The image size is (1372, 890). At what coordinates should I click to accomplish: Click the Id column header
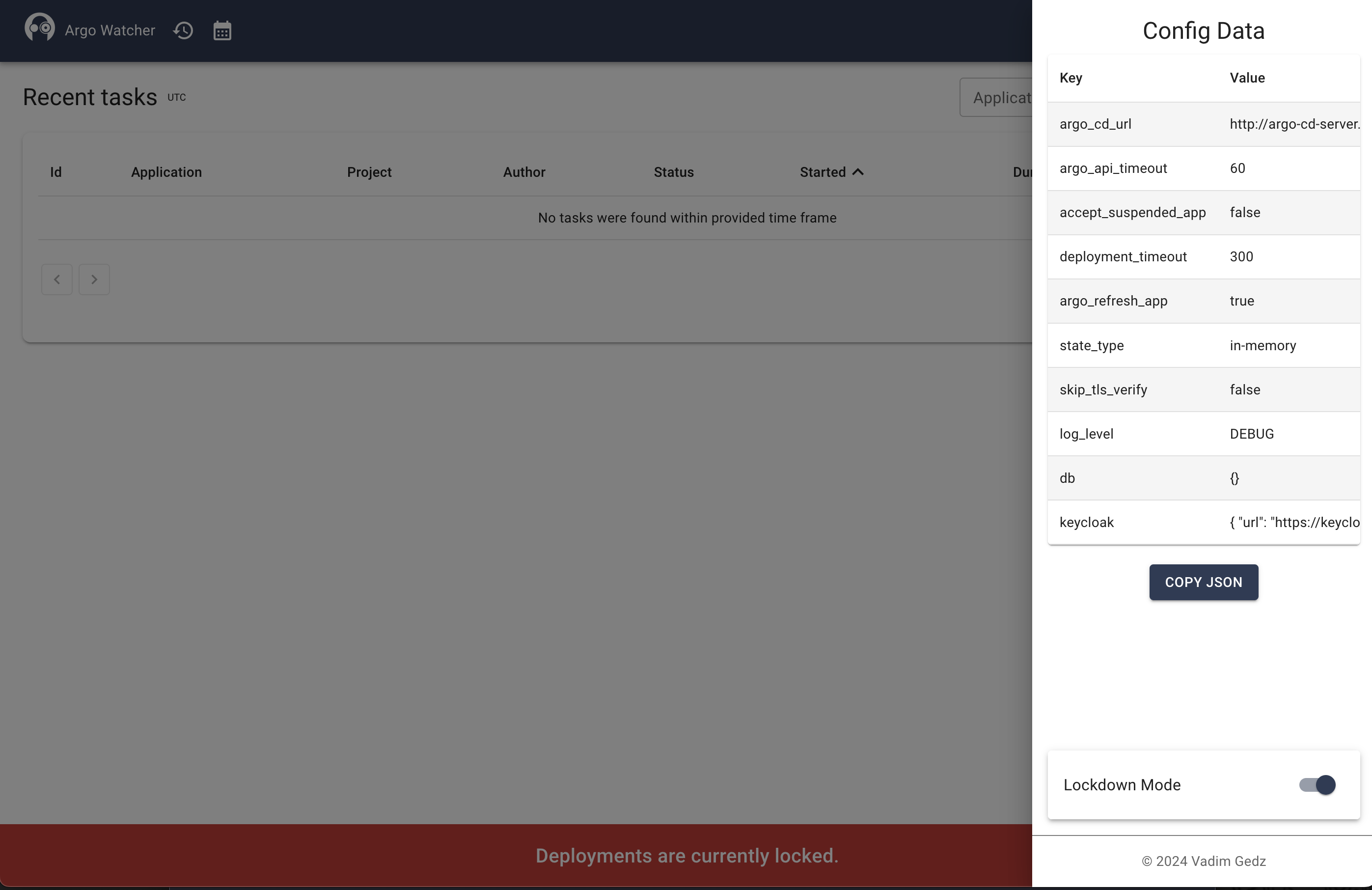tap(56, 172)
